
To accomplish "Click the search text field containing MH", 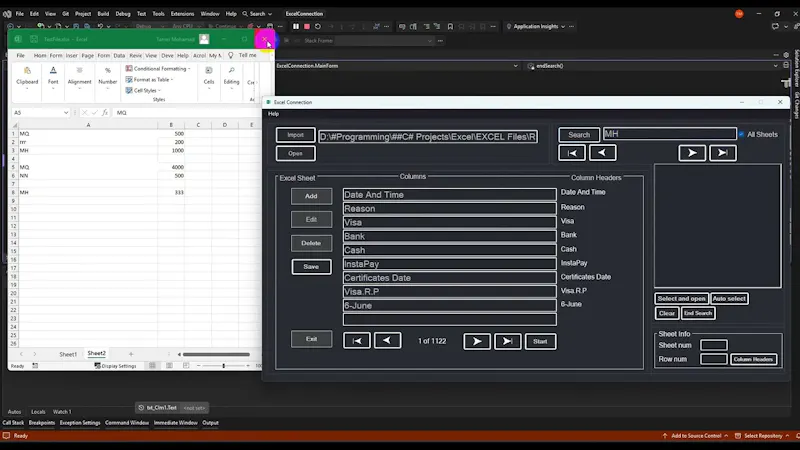I will tap(669, 134).
